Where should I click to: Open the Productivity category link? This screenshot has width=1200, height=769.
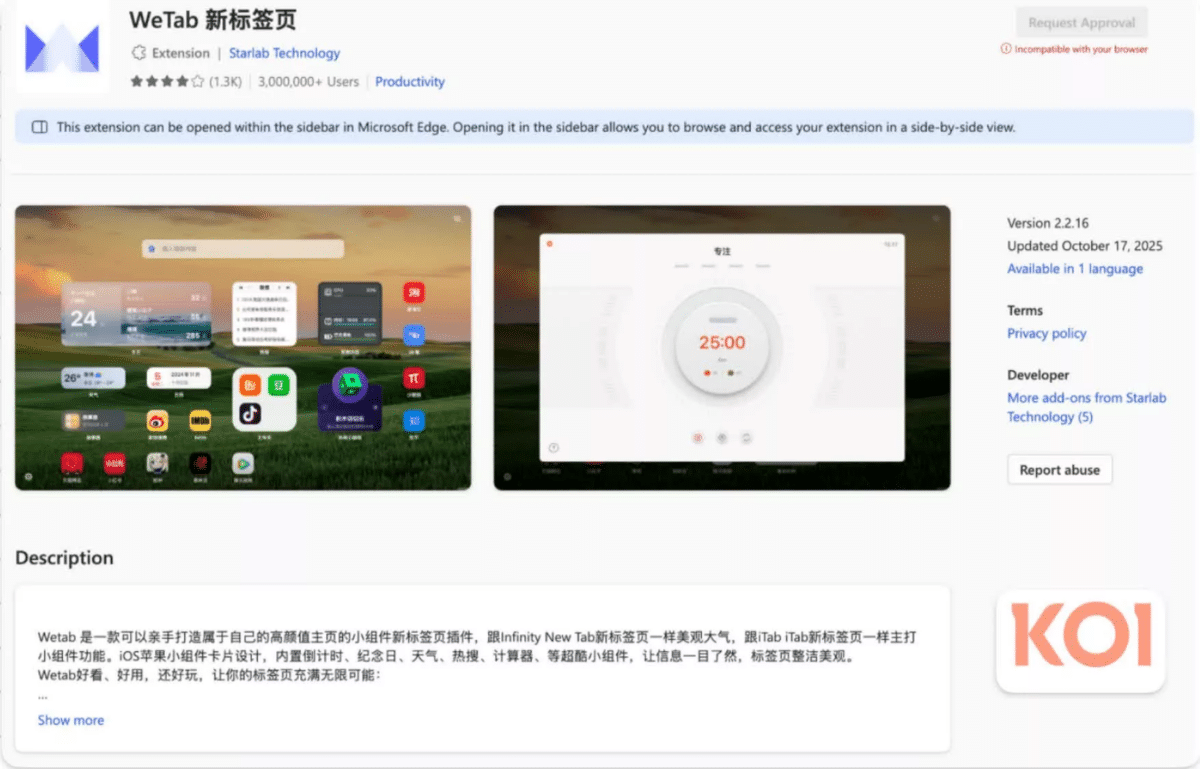(x=410, y=82)
